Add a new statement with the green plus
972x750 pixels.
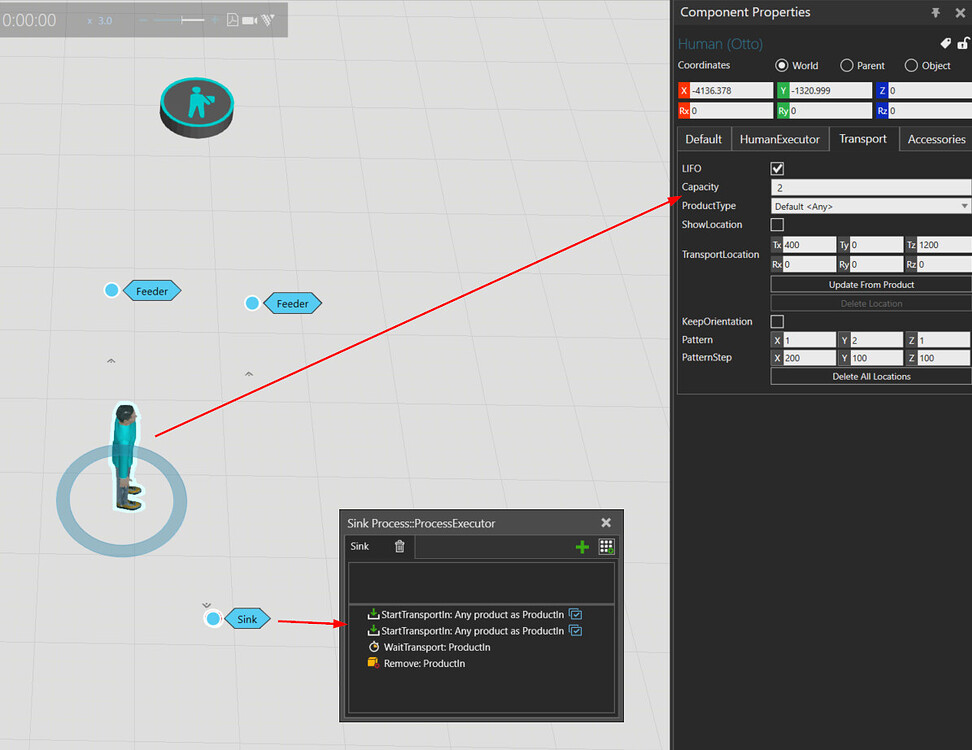click(581, 547)
